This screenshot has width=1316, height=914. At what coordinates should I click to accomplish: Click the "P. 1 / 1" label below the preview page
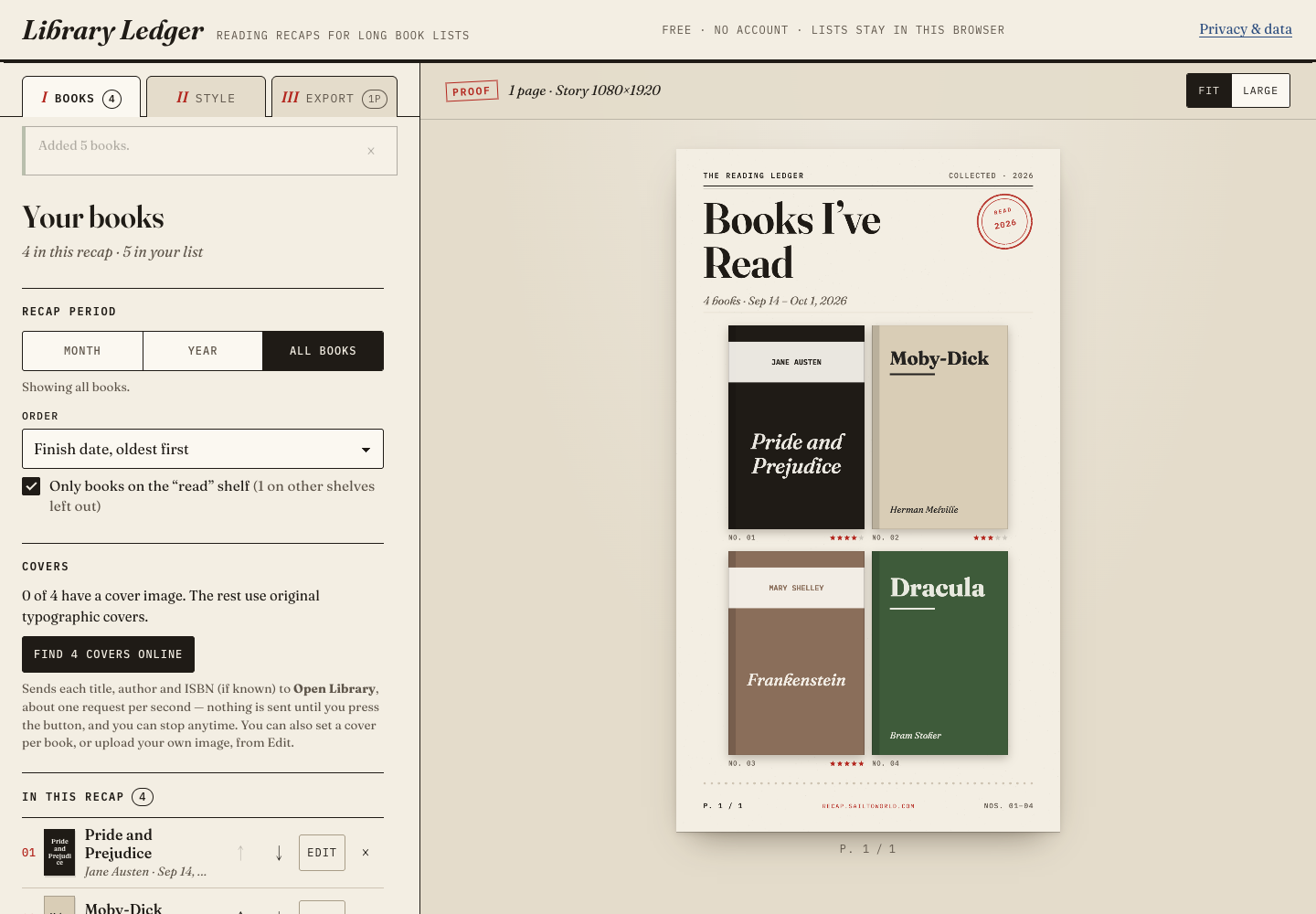click(867, 849)
